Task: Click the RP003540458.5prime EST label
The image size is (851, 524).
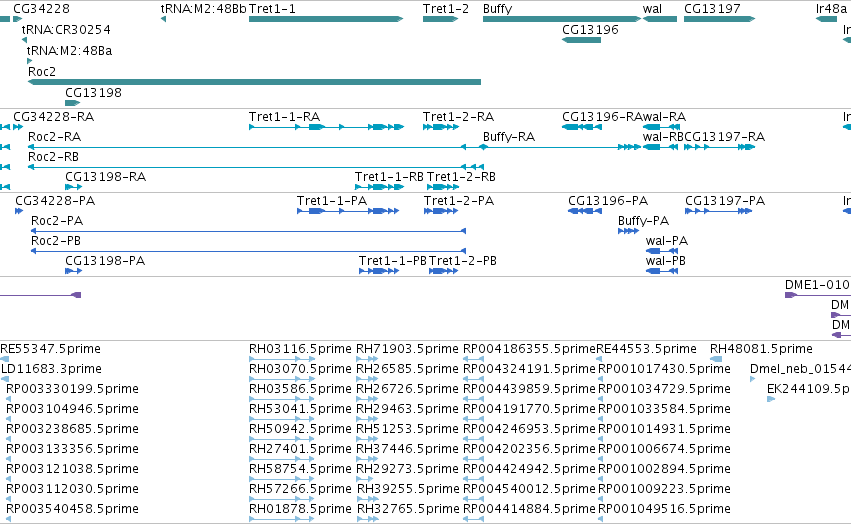Action: (x=72, y=509)
